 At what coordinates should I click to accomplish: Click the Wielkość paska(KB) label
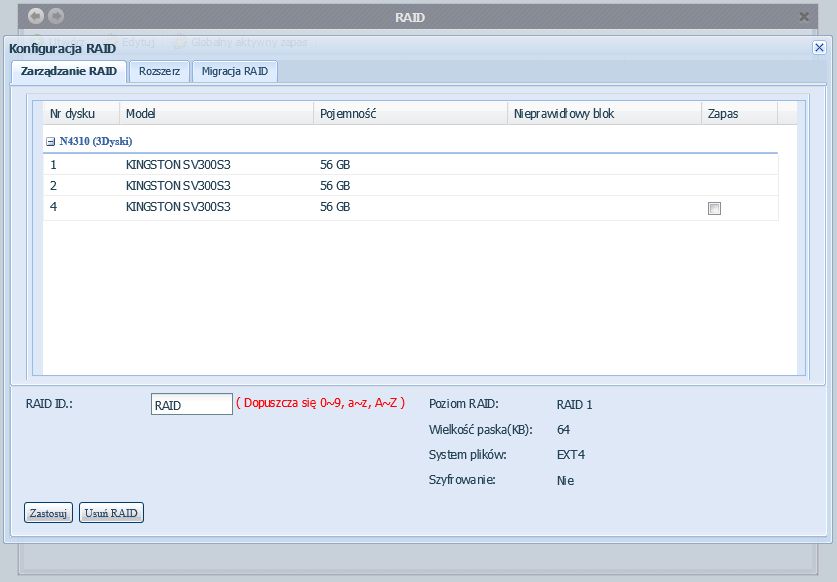tap(480, 430)
